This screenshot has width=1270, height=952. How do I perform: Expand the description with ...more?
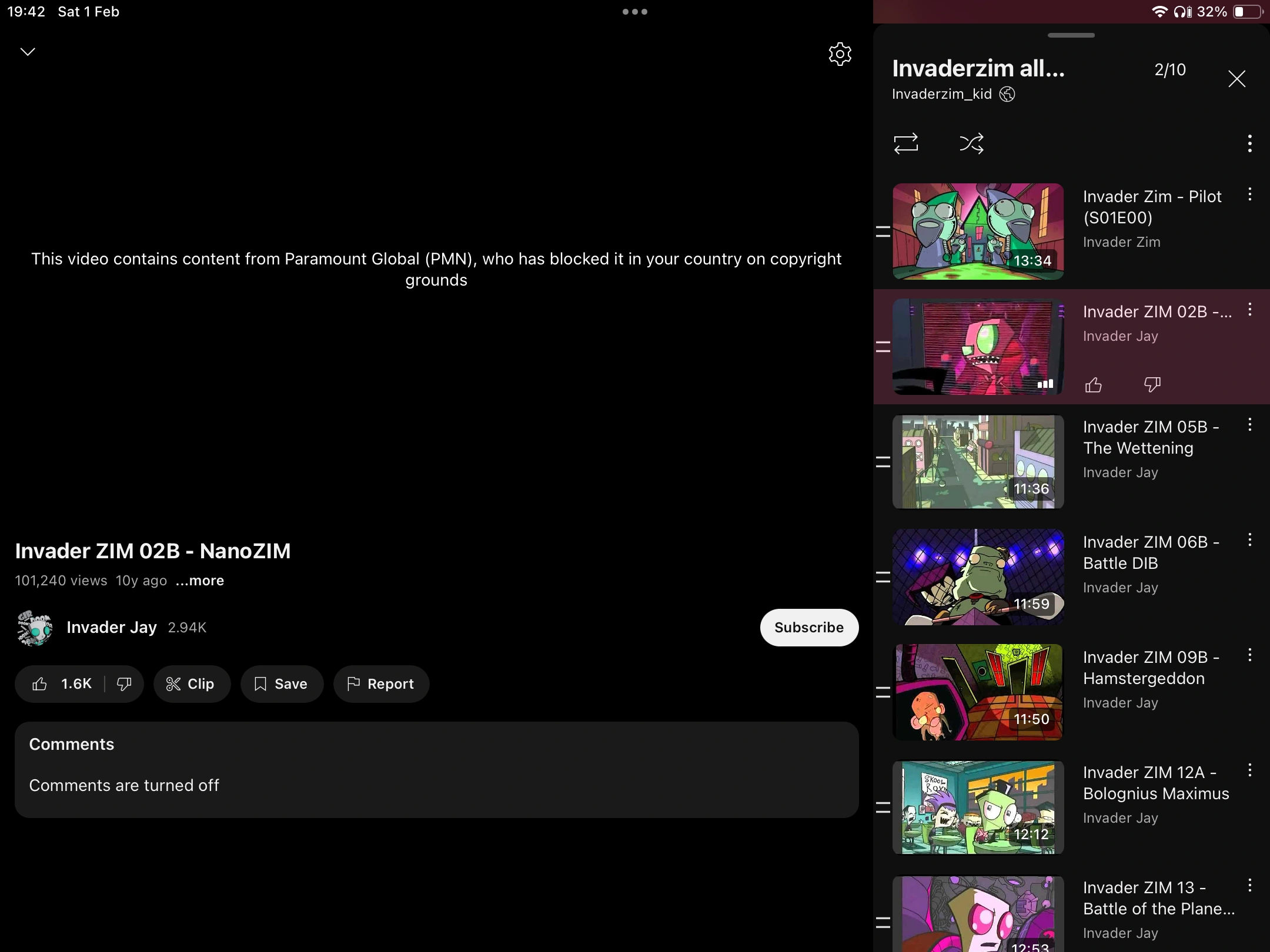click(199, 581)
